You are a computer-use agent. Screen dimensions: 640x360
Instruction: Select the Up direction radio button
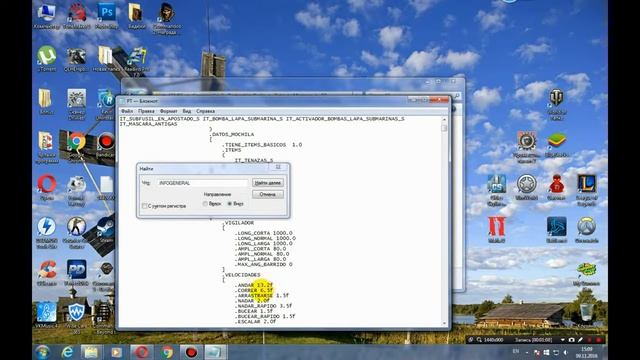tap(205, 203)
